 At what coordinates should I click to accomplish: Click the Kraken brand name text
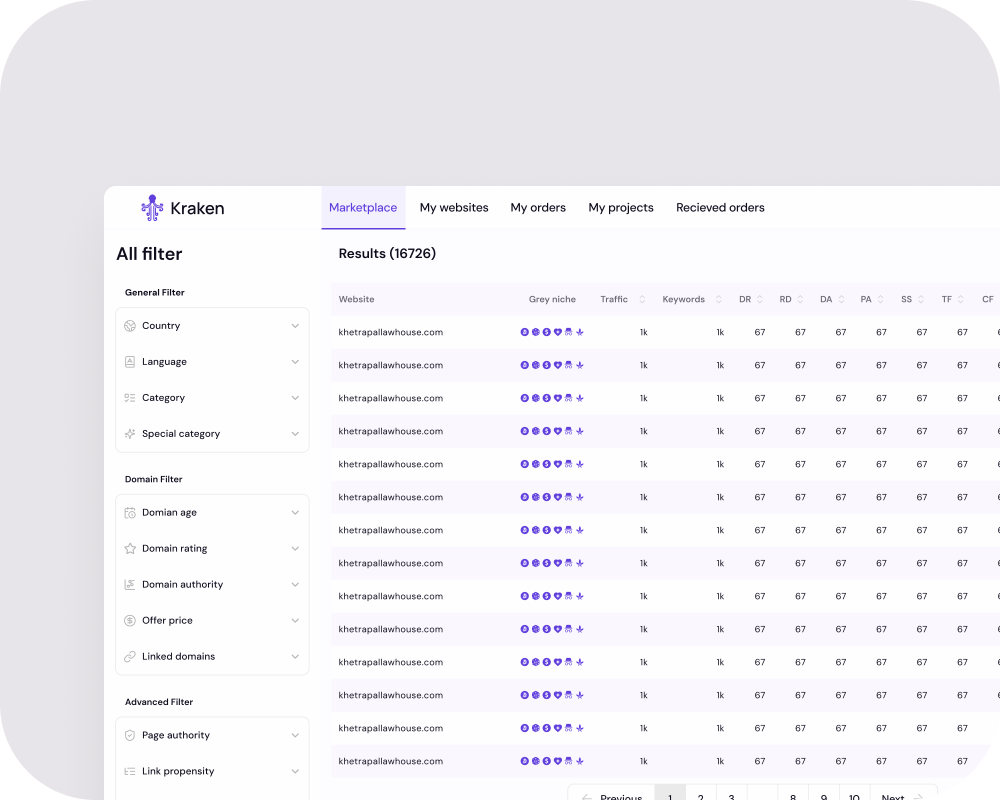197,209
